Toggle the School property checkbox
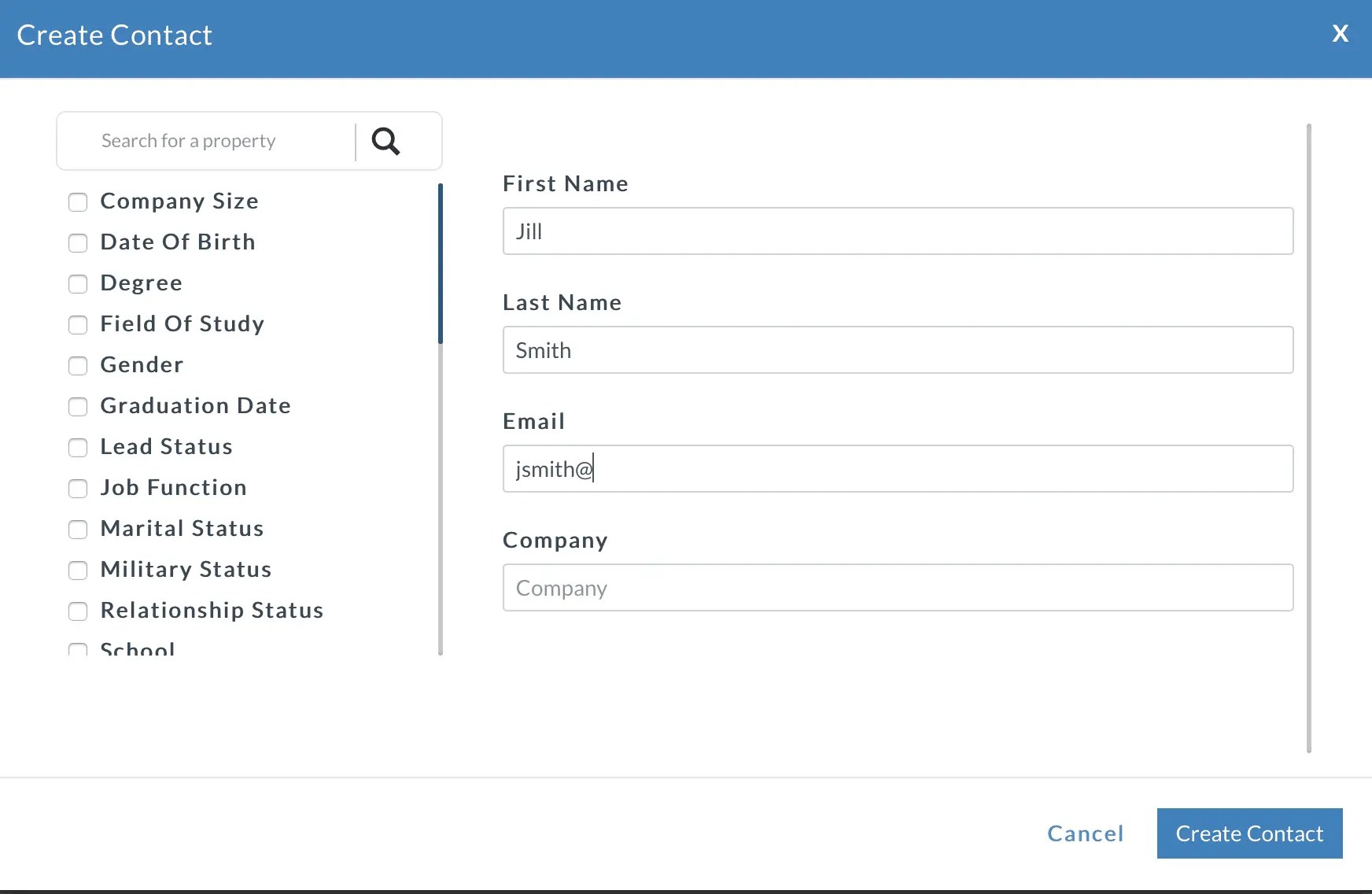The image size is (1372, 894). 78,650
